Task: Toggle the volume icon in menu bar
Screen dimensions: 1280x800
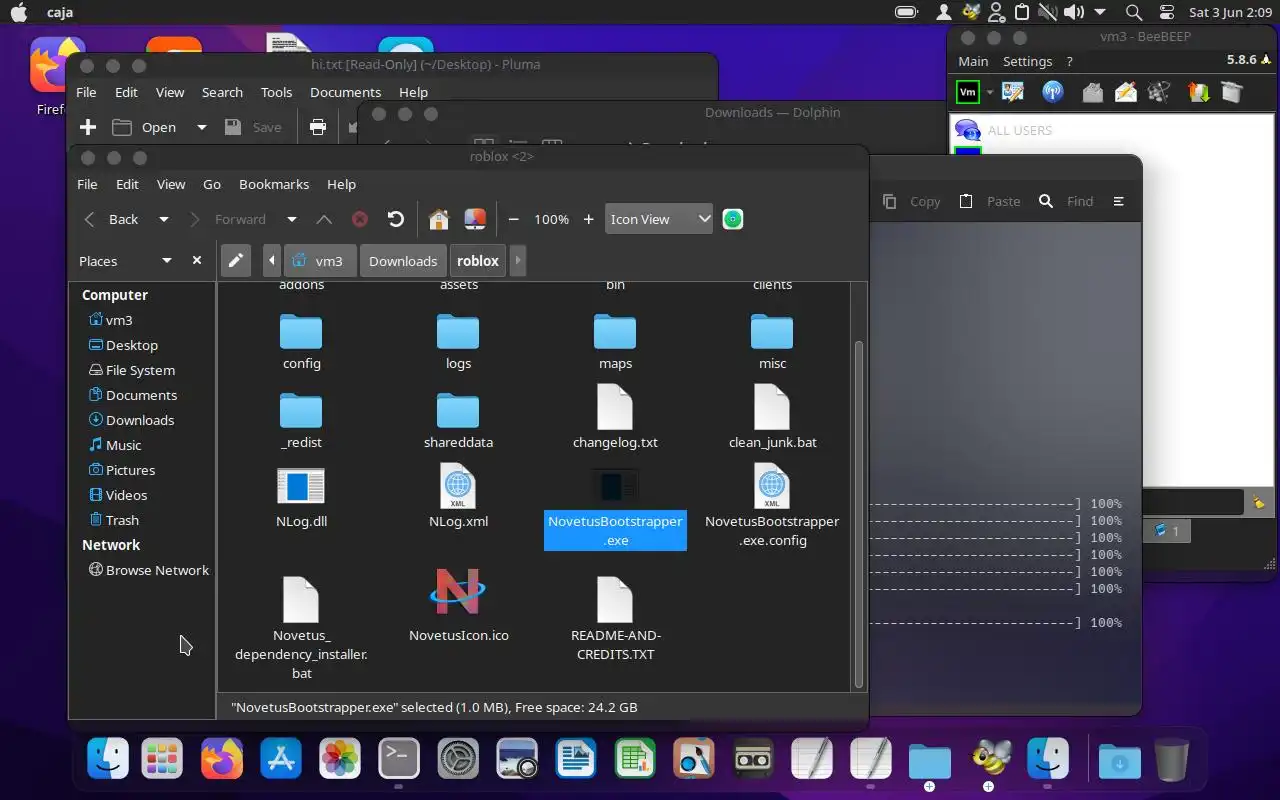Action: 1073,12
